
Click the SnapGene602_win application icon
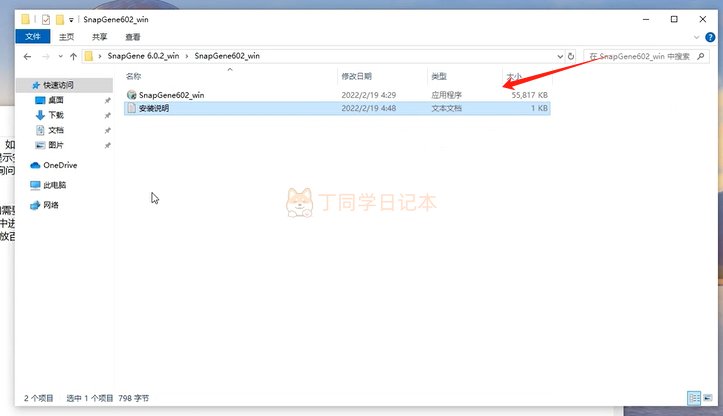(x=131, y=95)
